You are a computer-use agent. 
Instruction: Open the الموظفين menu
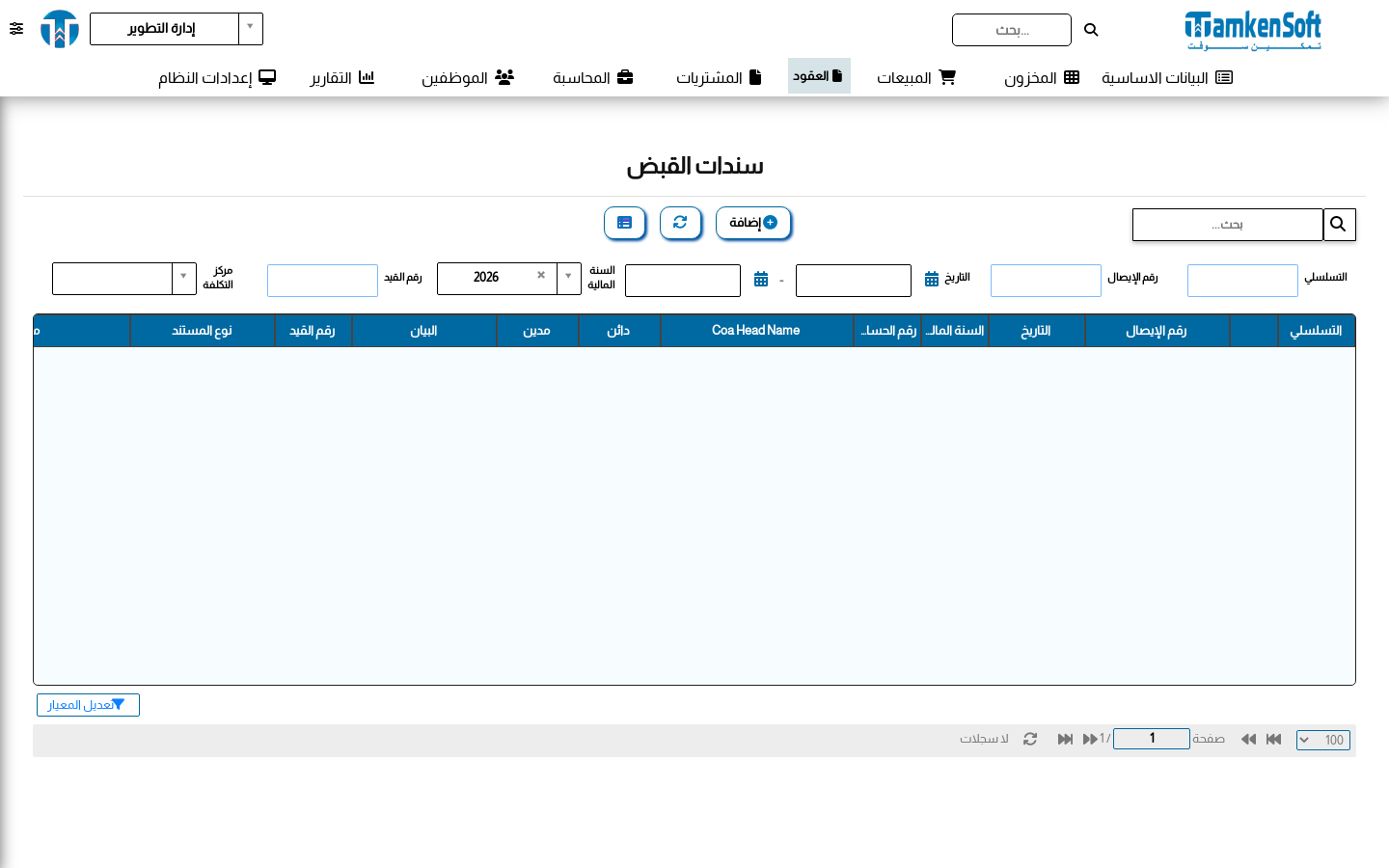(468, 77)
